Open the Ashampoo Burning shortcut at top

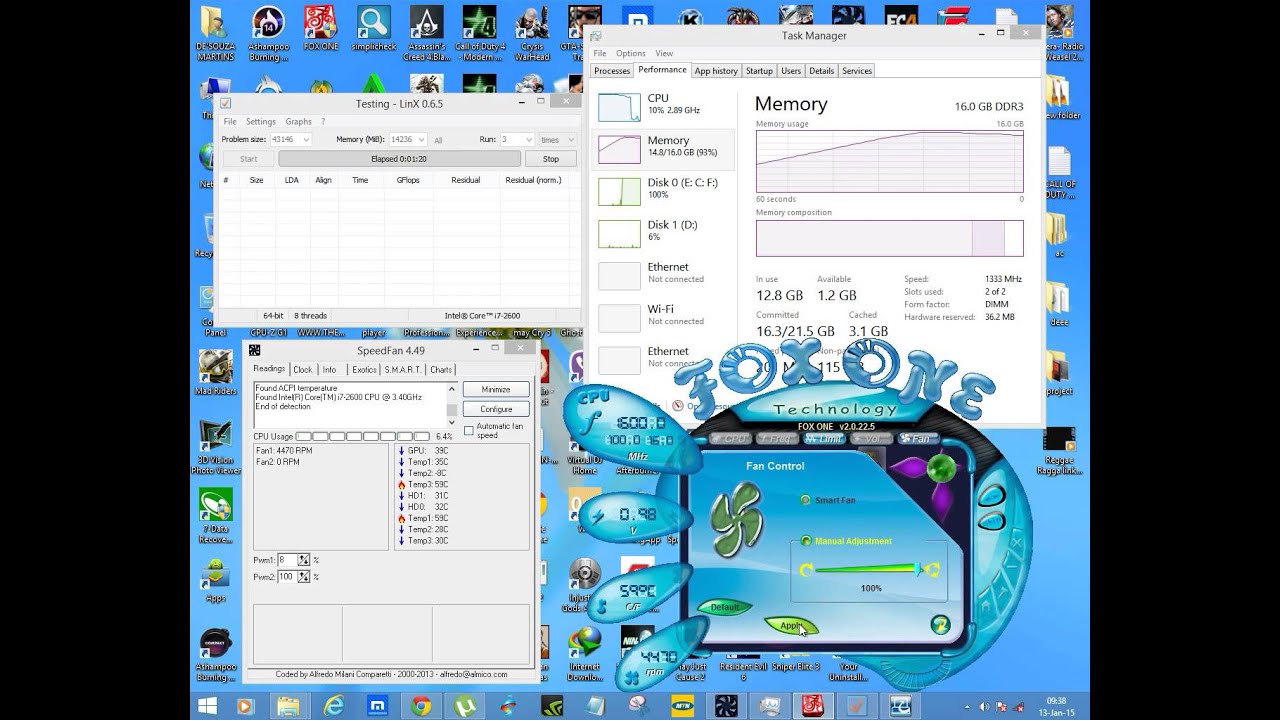pos(267,32)
